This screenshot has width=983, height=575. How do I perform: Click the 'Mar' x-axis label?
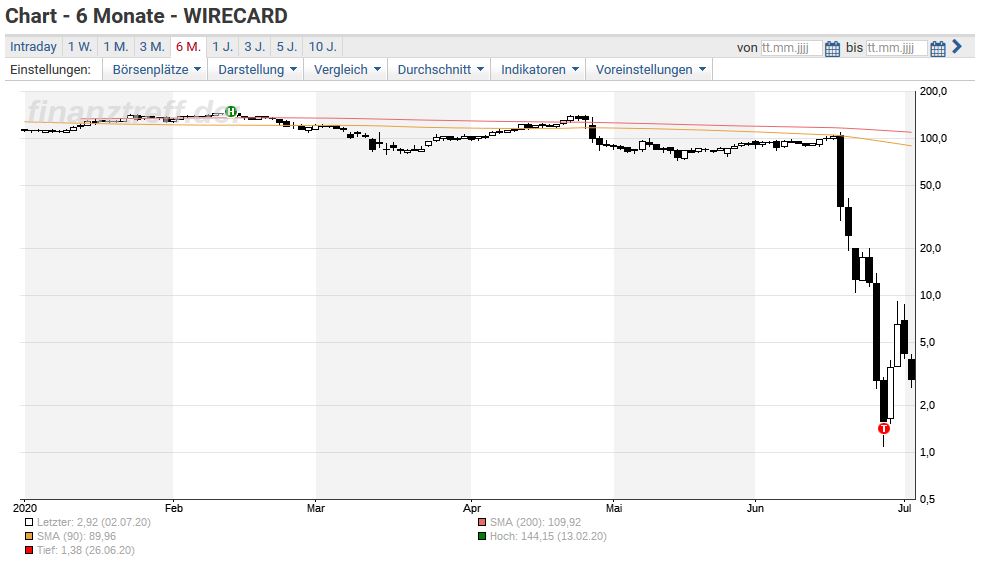click(x=315, y=508)
